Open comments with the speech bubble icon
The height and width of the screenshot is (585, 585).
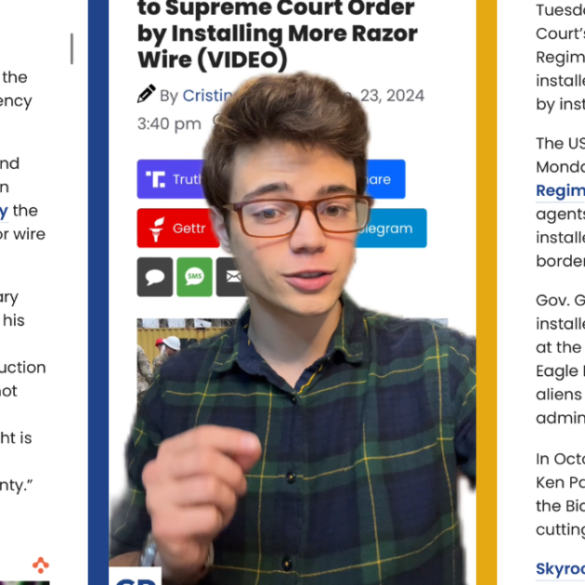point(155,277)
